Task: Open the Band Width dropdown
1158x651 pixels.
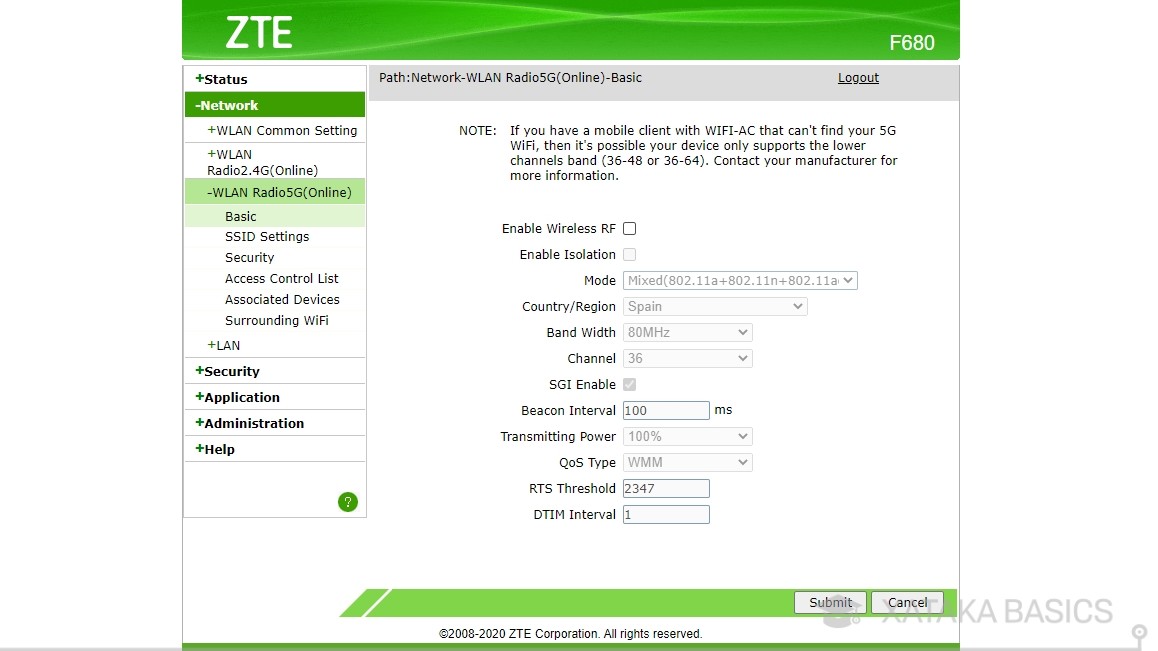Action: tap(687, 333)
